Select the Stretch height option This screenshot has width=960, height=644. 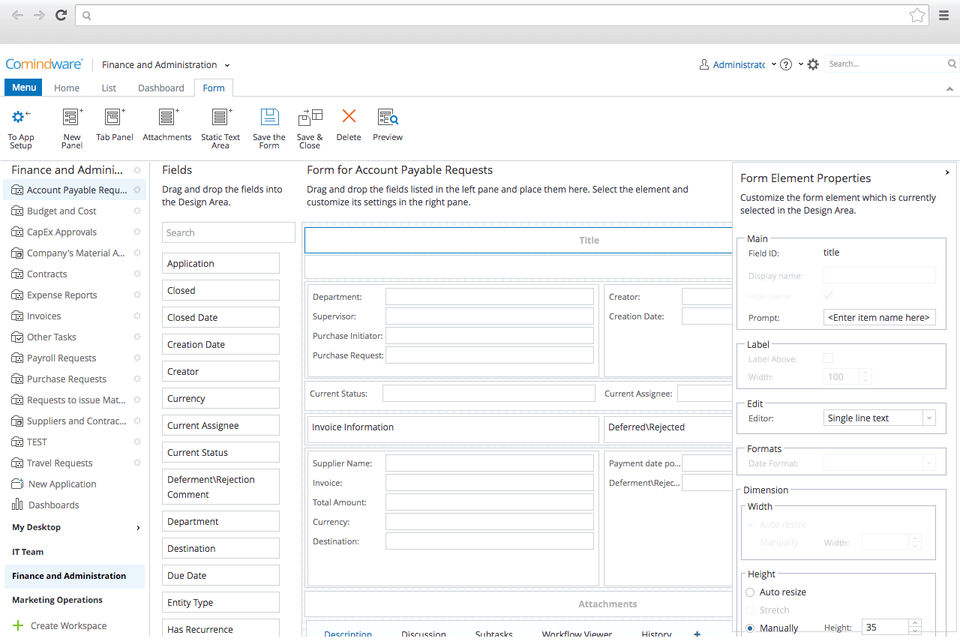[750, 610]
